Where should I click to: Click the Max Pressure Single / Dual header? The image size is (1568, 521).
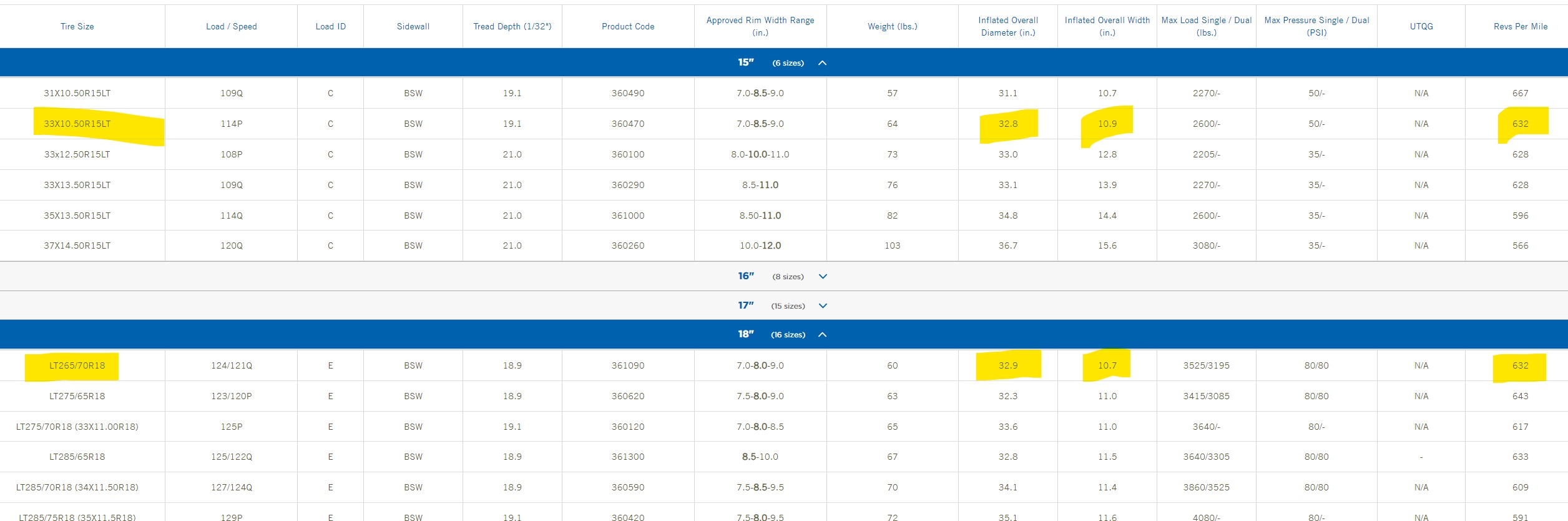(1316, 26)
